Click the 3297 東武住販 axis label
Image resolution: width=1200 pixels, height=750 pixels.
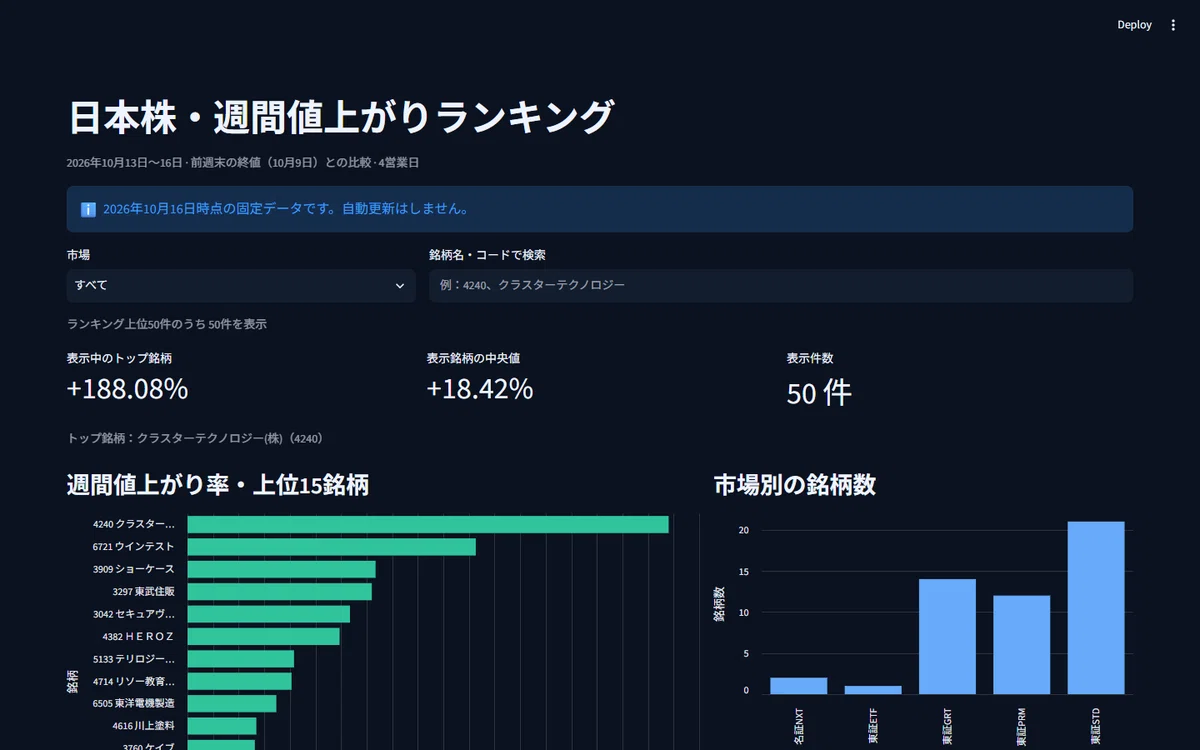[x=143, y=592]
